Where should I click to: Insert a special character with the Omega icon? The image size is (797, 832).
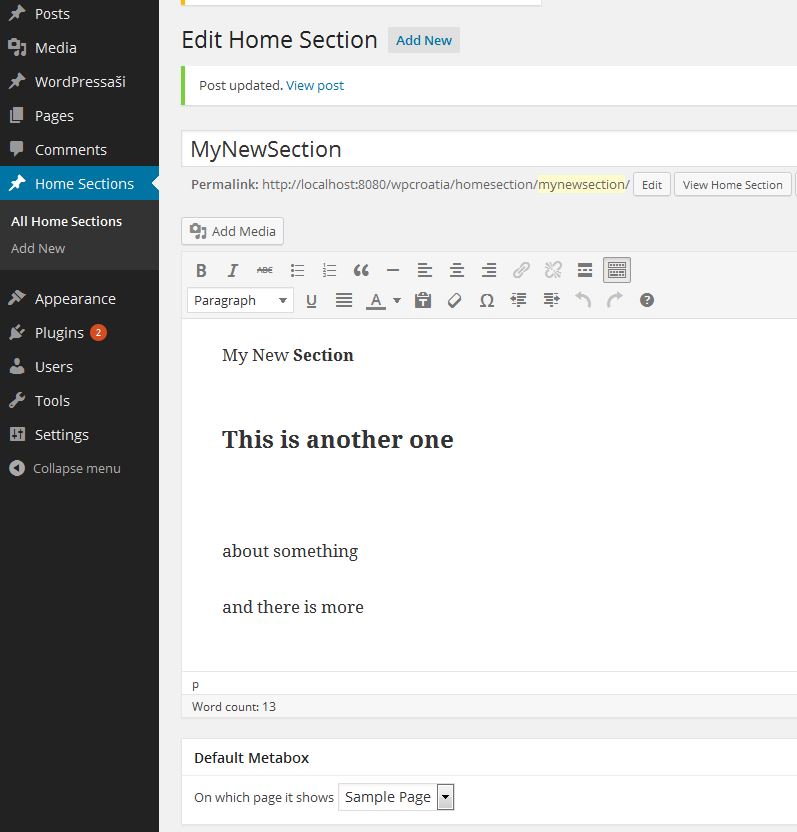487,301
